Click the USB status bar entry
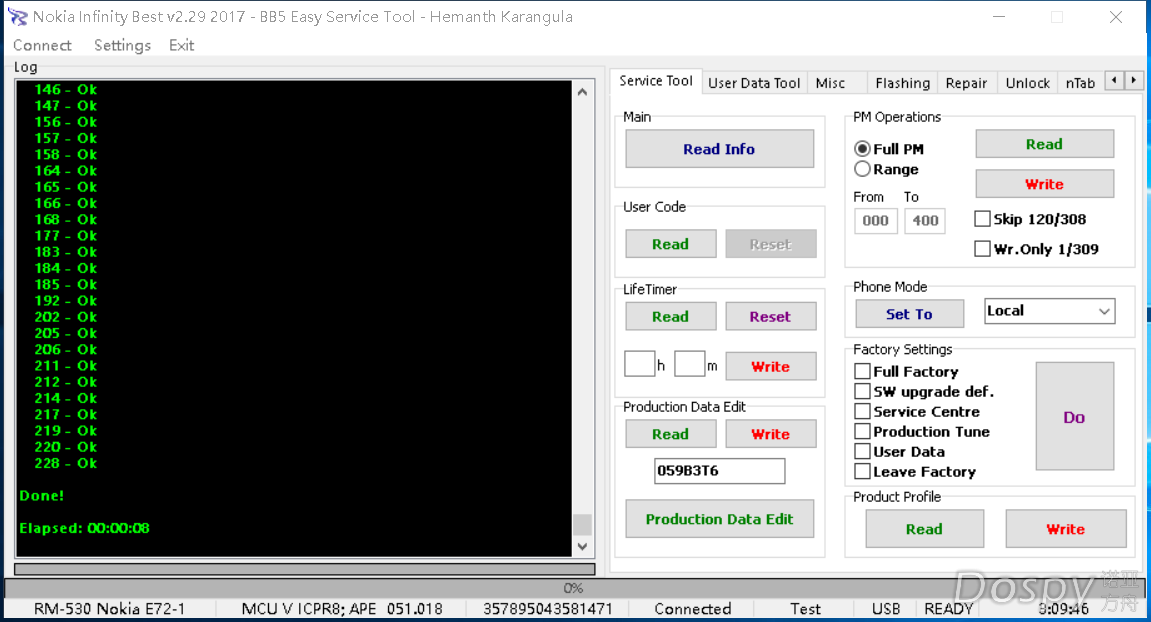Viewport: 1151px width, 622px height. (x=886, y=609)
